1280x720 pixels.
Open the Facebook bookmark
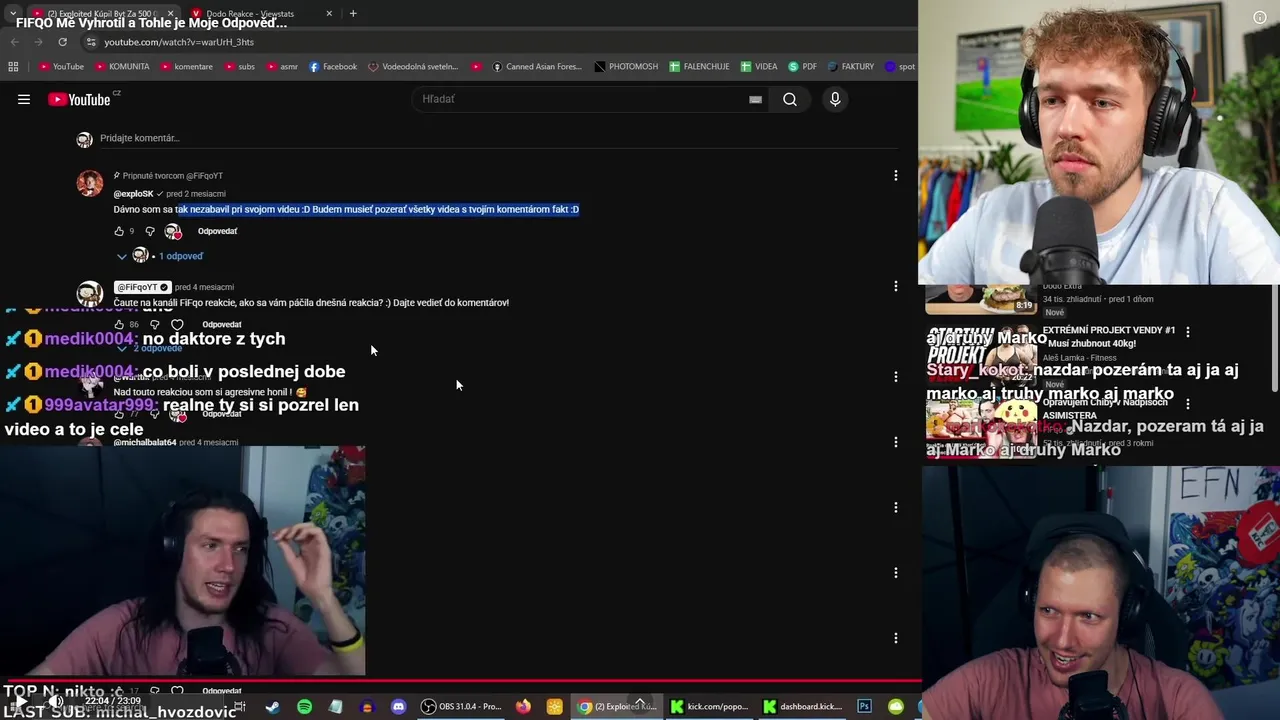[x=333, y=66]
